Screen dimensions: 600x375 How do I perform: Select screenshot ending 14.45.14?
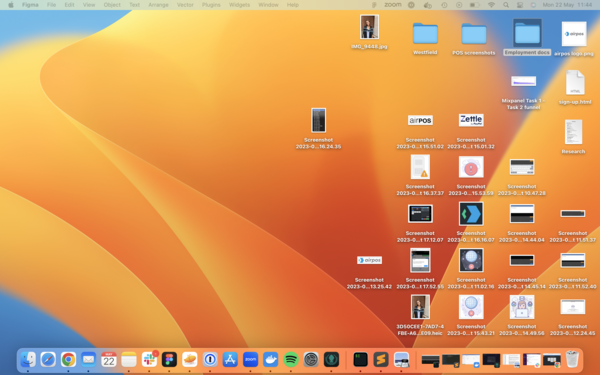point(522,271)
